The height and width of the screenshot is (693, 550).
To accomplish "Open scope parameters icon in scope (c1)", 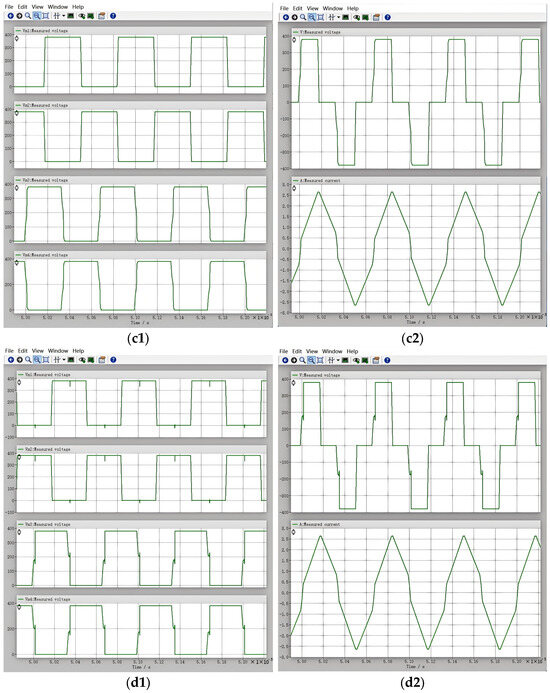I will [101, 15].
